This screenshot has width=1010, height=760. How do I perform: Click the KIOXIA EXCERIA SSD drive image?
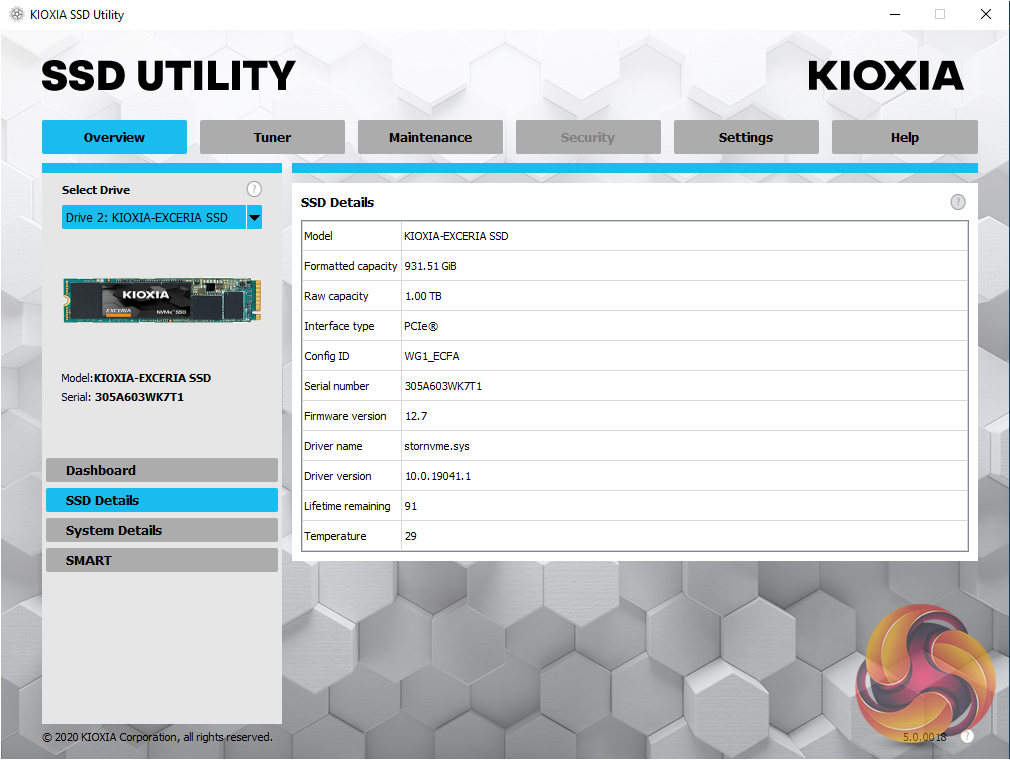(162, 300)
